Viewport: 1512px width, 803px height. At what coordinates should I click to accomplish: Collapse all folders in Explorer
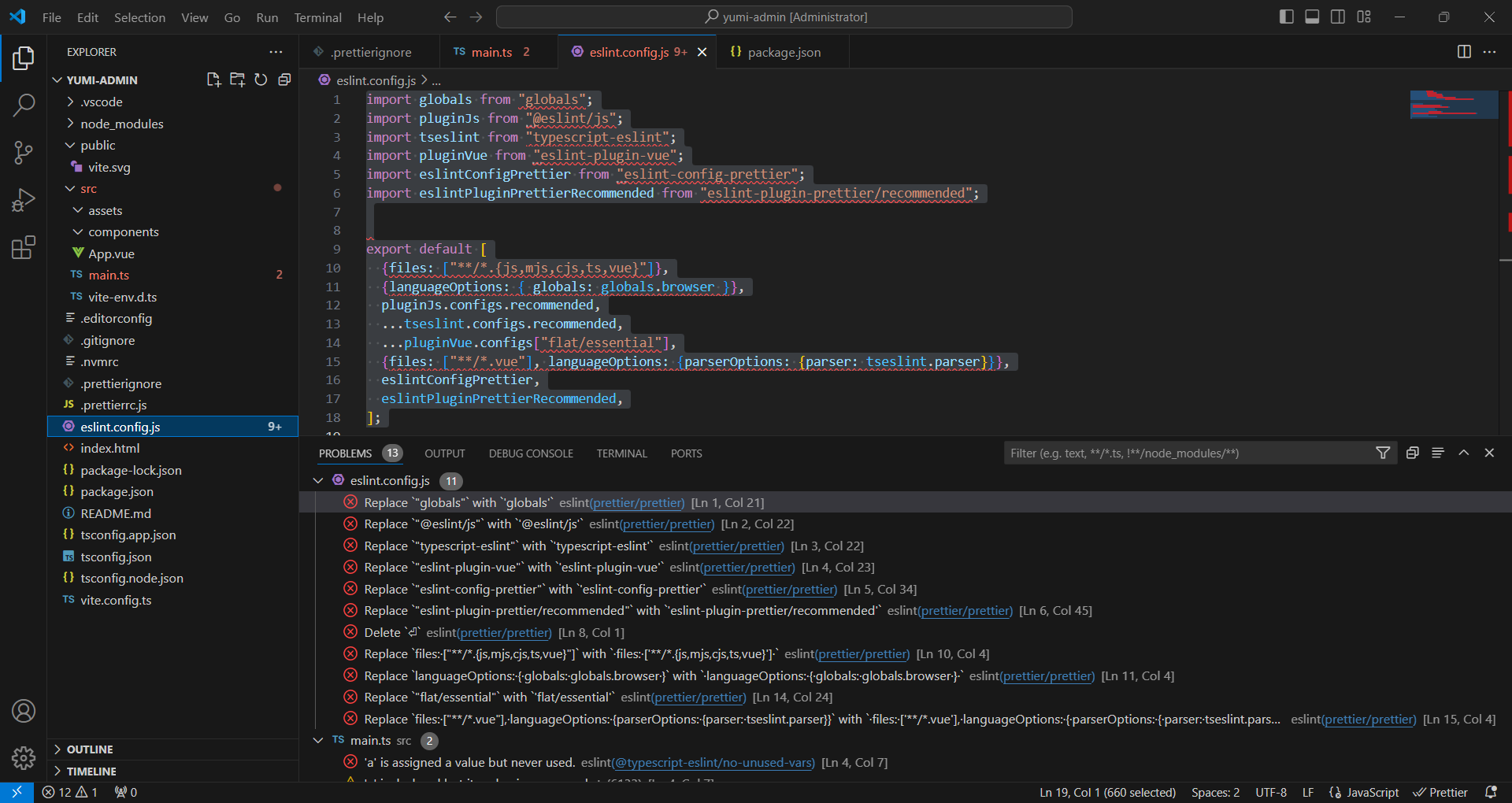tap(284, 80)
